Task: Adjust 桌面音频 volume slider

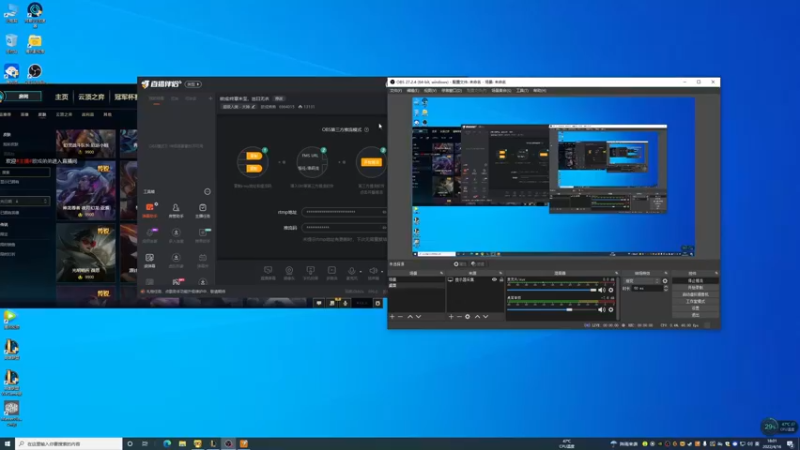Action: pos(552,310)
